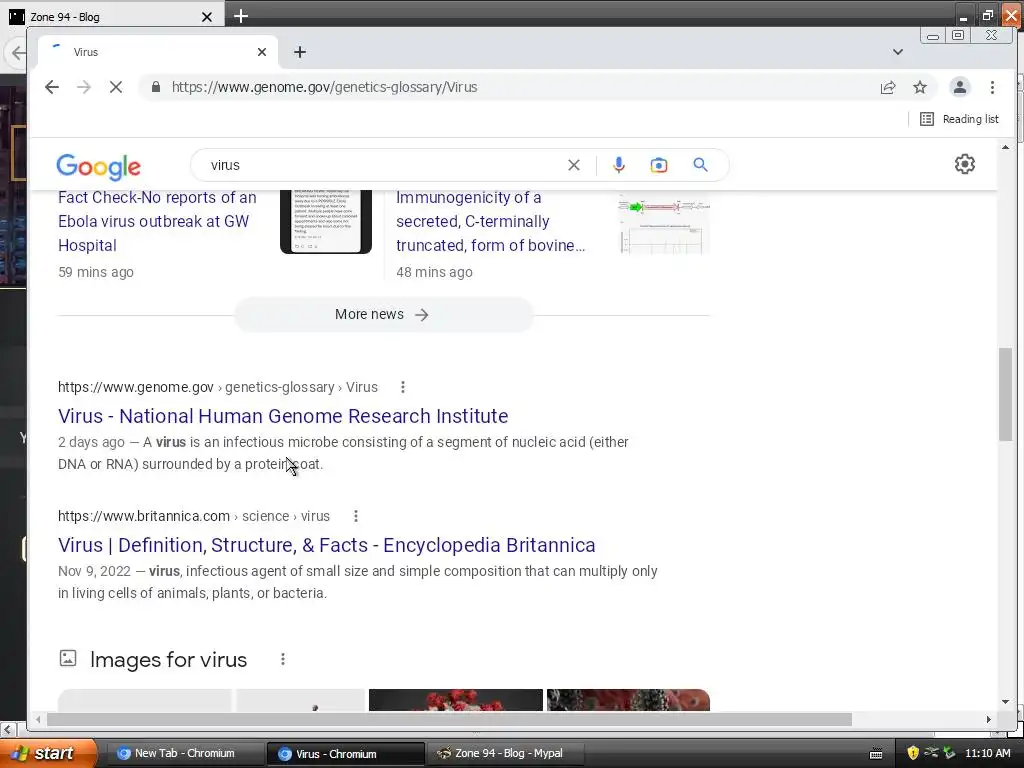The image size is (1024, 768).
Task: Click the More news button
Action: 383,315
